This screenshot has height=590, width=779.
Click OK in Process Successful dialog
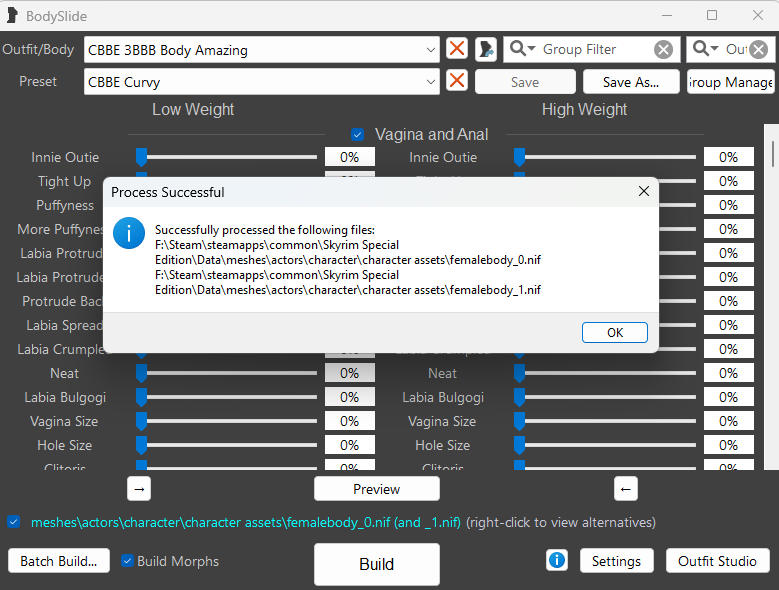pos(615,332)
